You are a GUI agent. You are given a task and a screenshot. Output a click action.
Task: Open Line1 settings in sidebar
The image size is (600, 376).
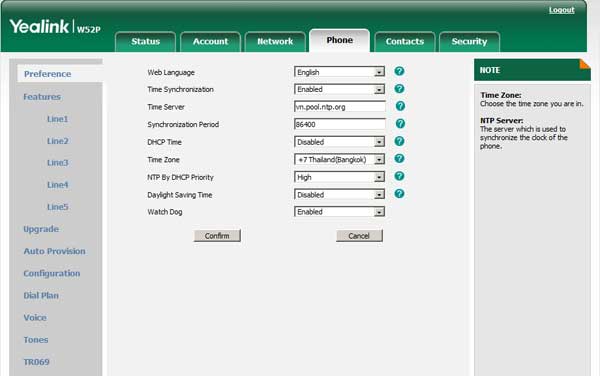(57, 119)
